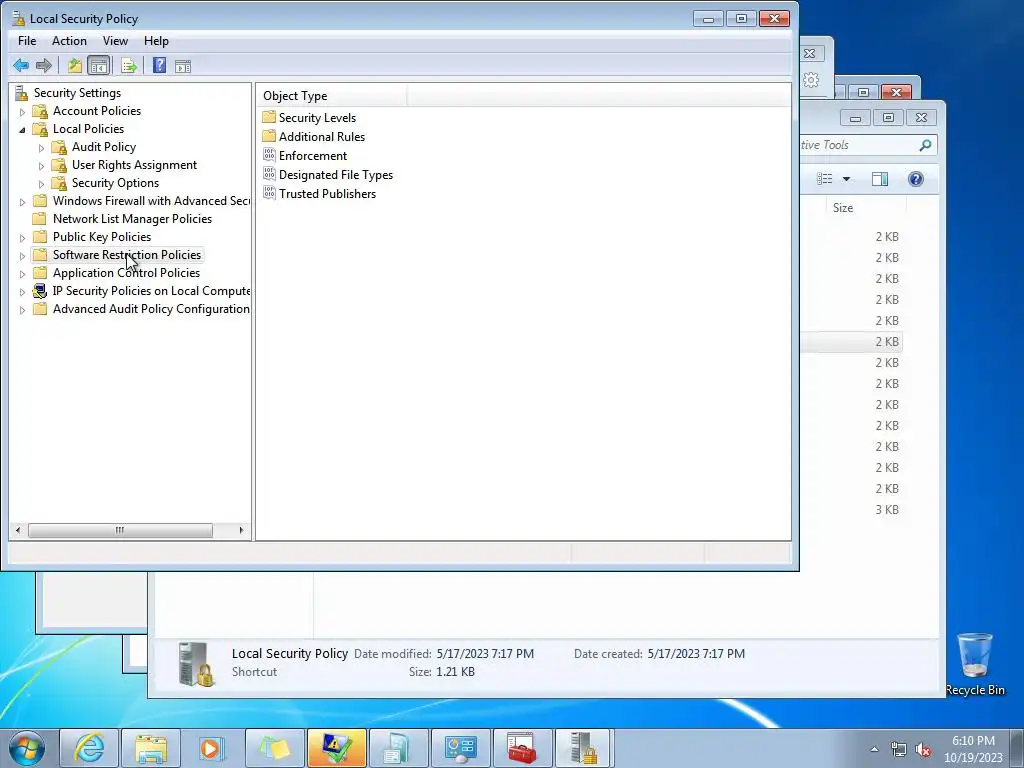The height and width of the screenshot is (768, 1024).
Task: Open Windows Explorer from the taskbar
Action: point(151,748)
